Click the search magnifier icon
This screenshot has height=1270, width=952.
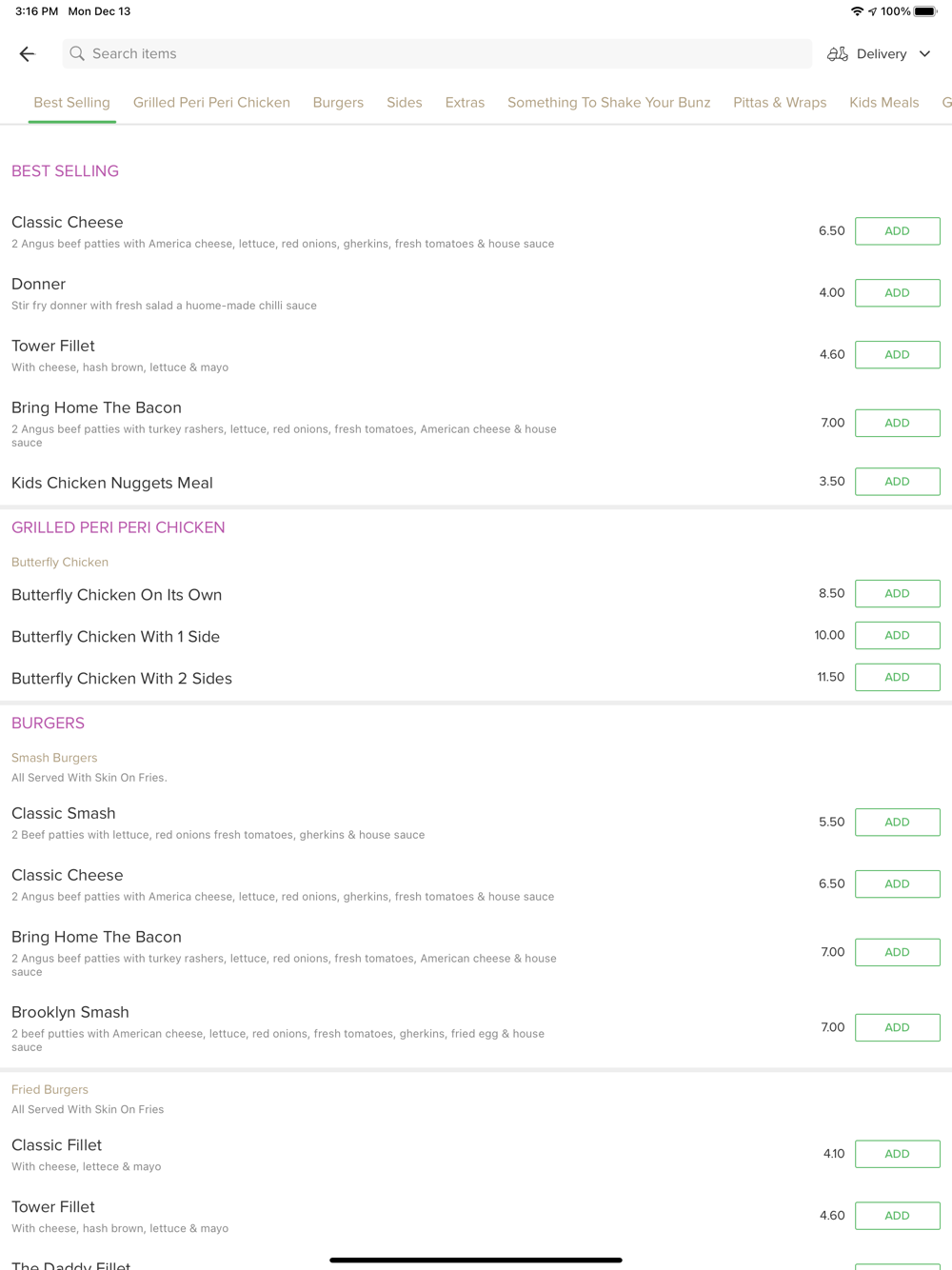(x=77, y=54)
